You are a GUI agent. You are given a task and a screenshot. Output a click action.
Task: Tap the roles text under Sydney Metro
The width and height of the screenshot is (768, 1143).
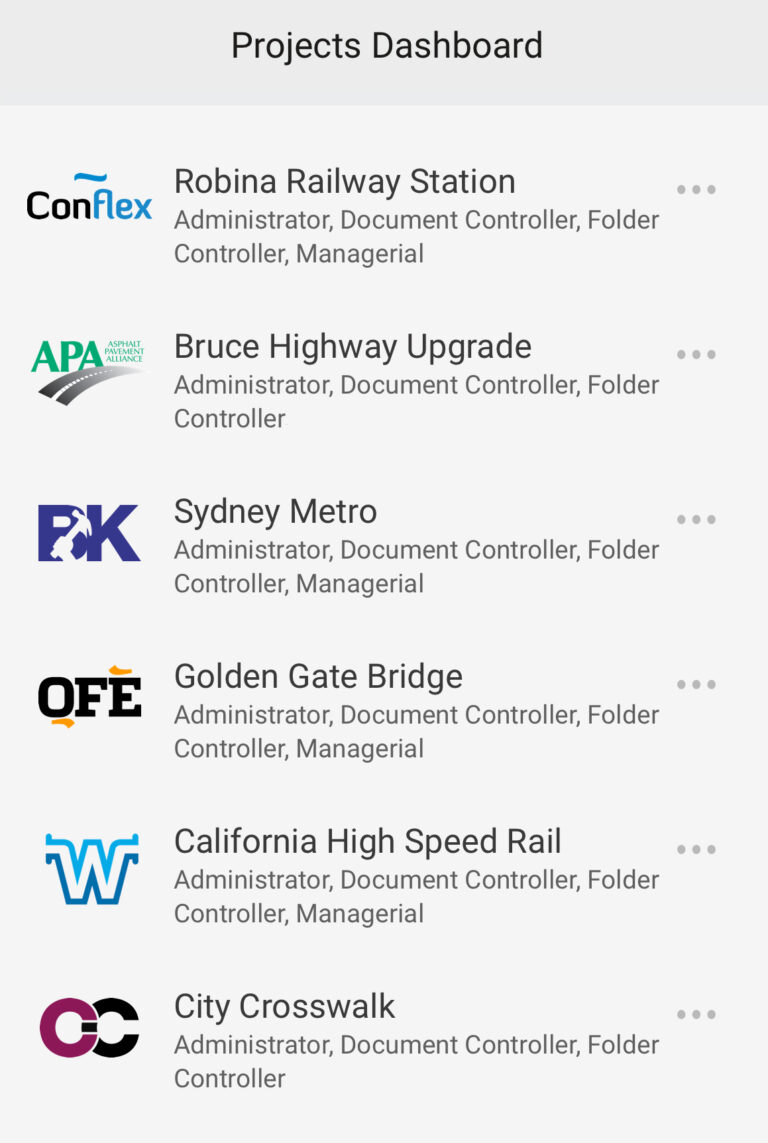click(x=416, y=566)
